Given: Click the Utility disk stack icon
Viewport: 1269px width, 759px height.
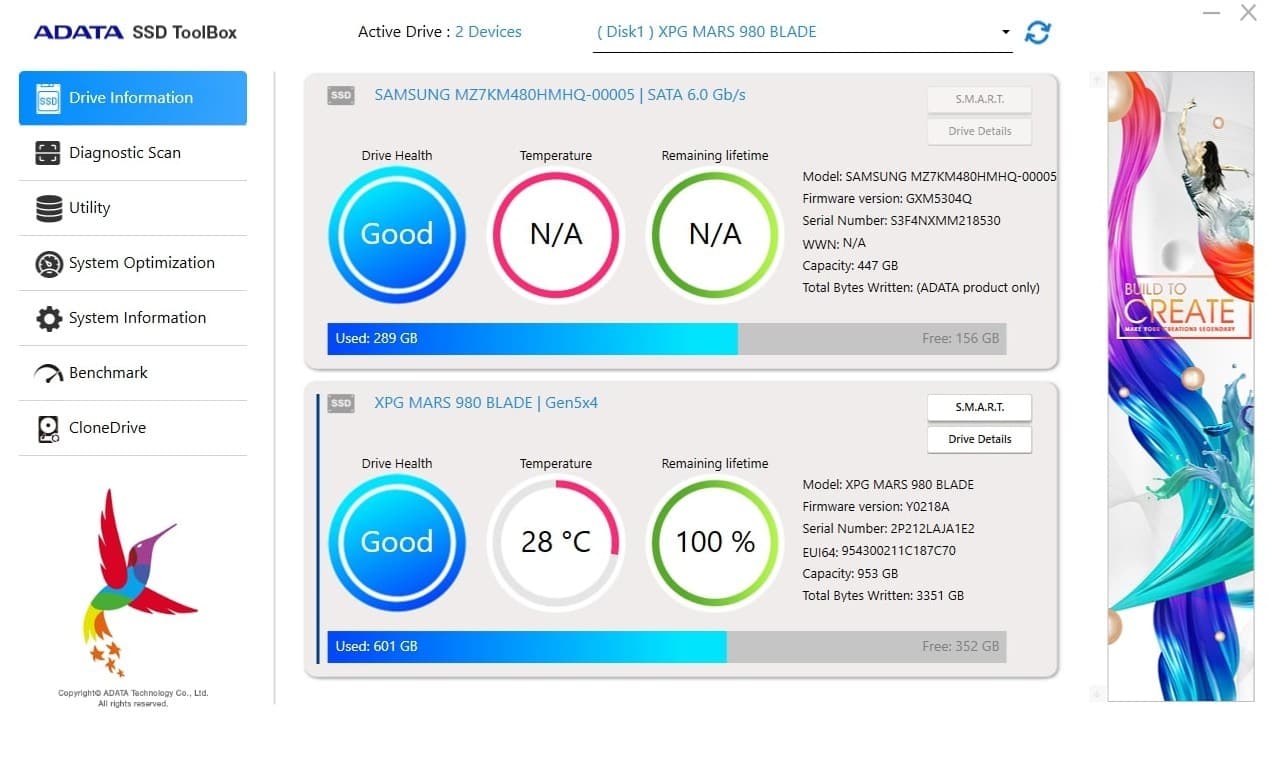Looking at the screenshot, I should (x=48, y=208).
